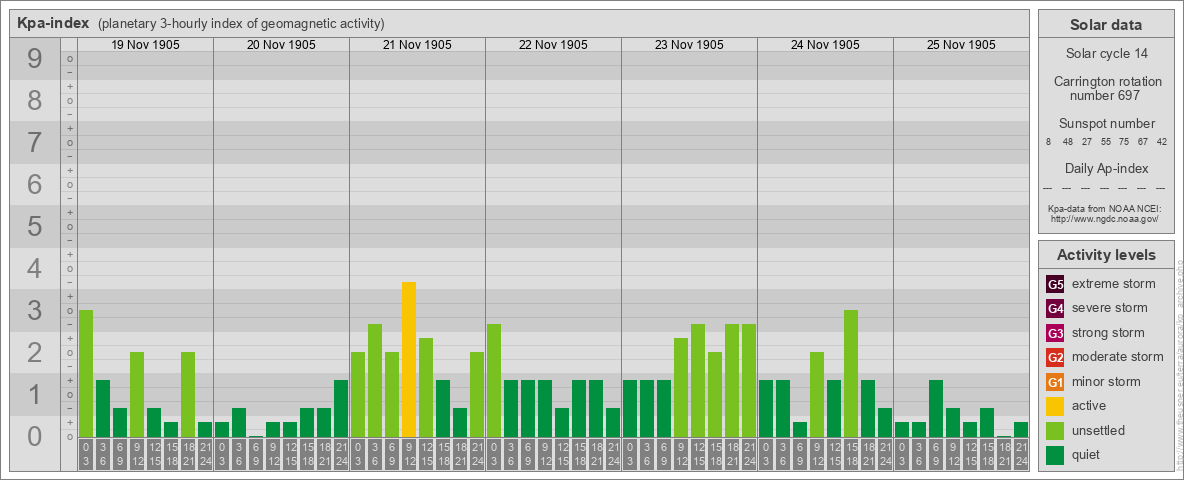Image resolution: width=1184 pixels, height=480 pixels.
Task: Click the G2 moderate storm badge
Action: pyautogui.click(x=1055, y=357)
